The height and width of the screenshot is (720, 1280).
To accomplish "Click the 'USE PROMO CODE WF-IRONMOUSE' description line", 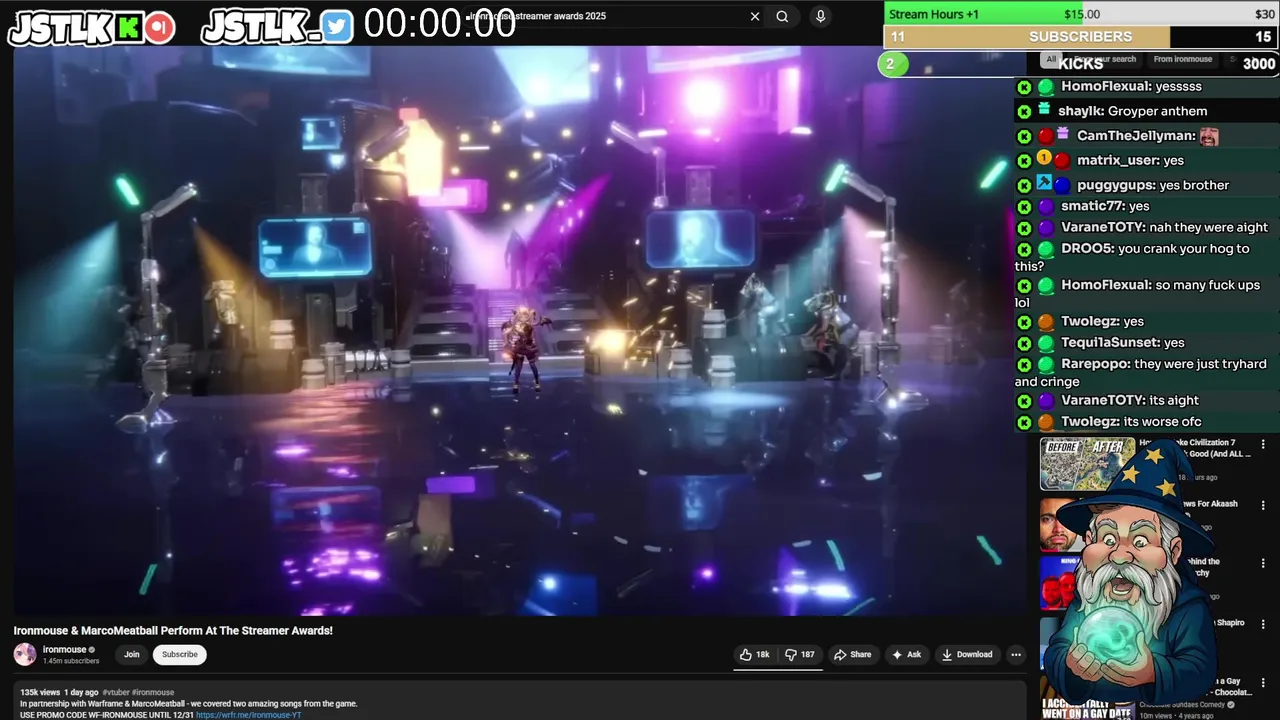I will coord(107,715).
